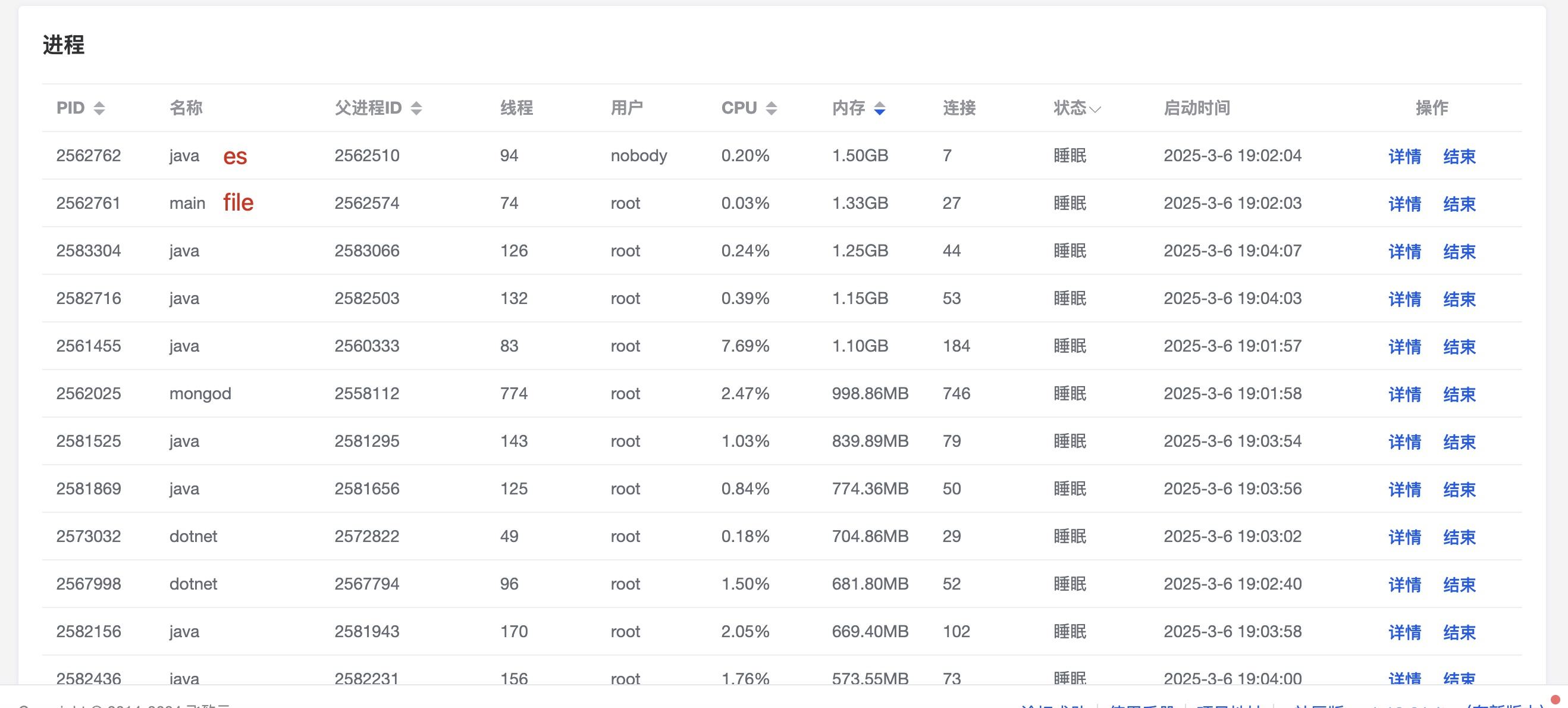Open the 状态 filter dropdown
This screenshot has height=708, width=1568.
click(x=1095, y=109)
